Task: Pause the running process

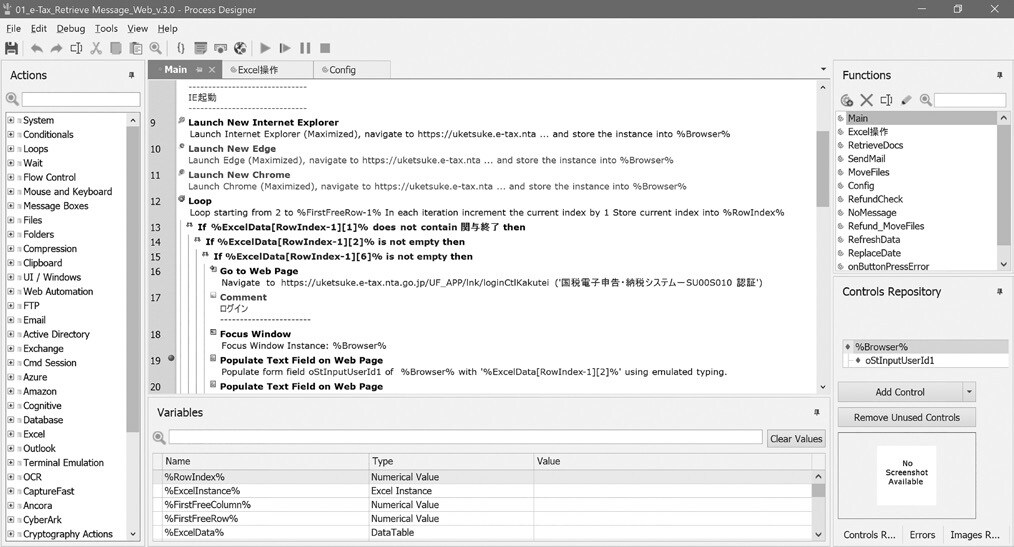Action: coord(305,48)
